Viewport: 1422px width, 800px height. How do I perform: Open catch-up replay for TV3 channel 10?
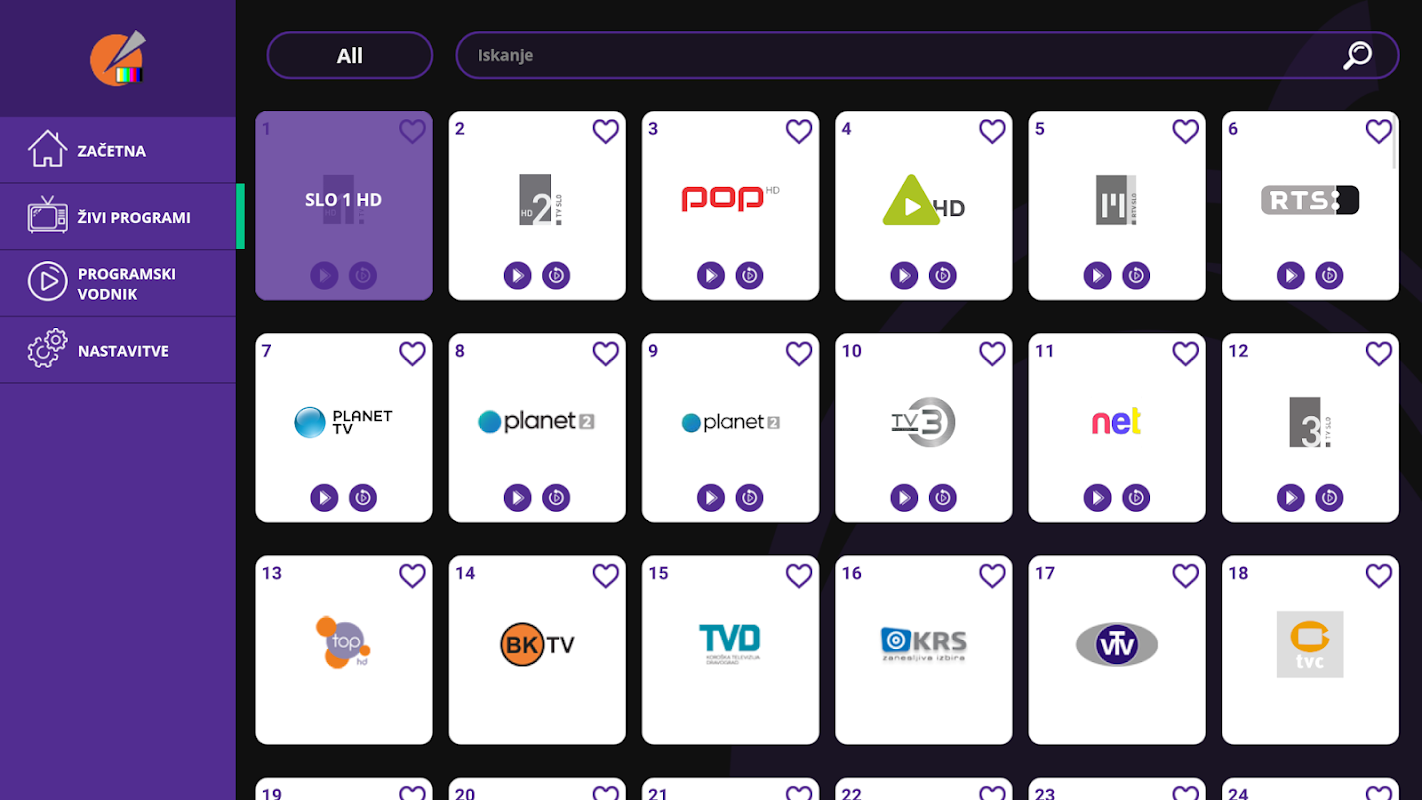(943, 497)
